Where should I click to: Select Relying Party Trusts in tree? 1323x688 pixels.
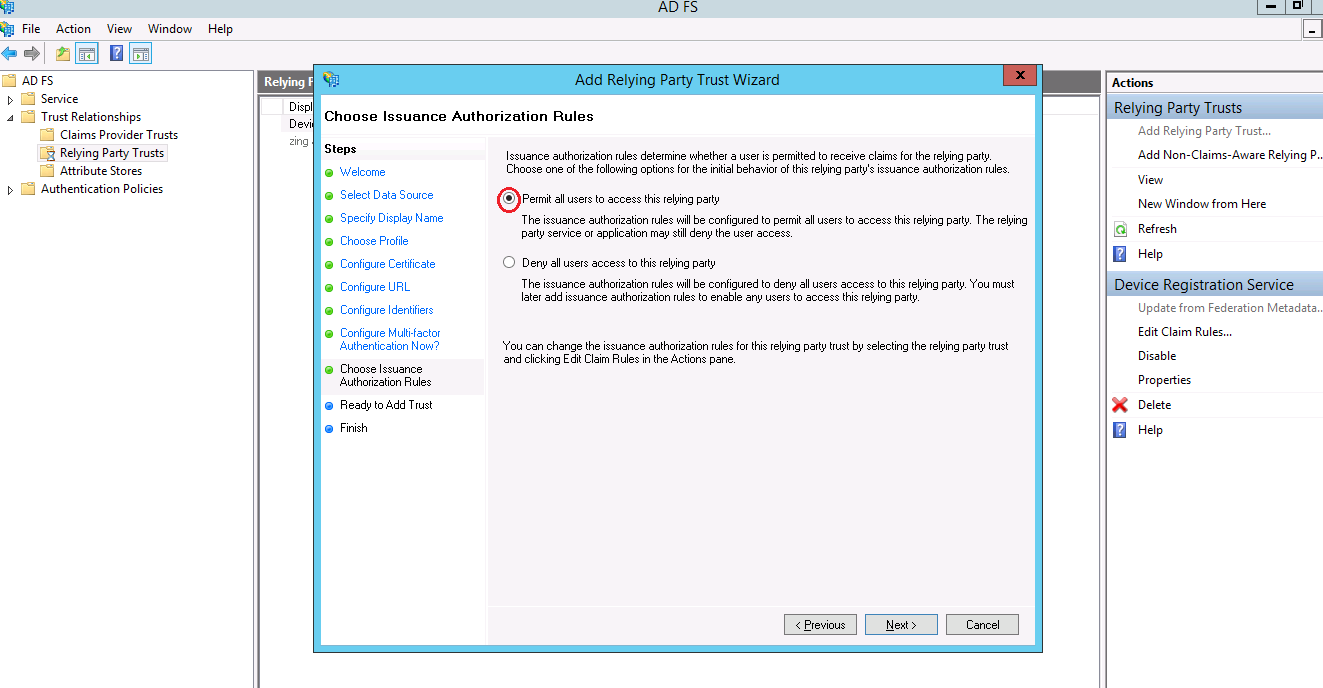112,153
